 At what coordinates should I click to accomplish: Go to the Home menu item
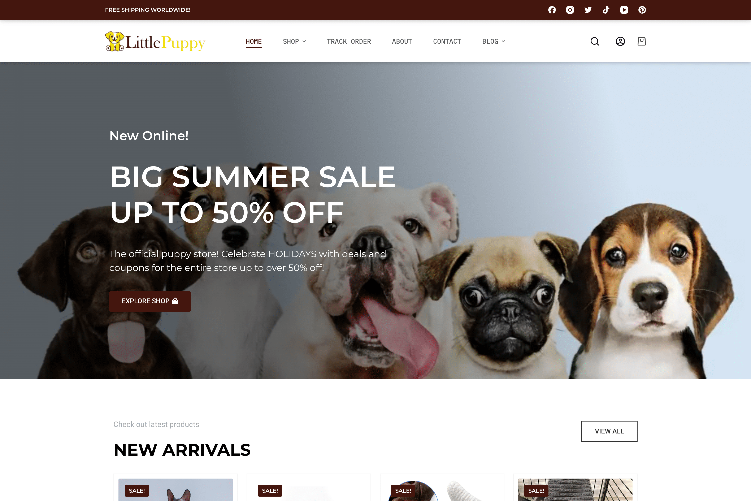pos(253,42)
